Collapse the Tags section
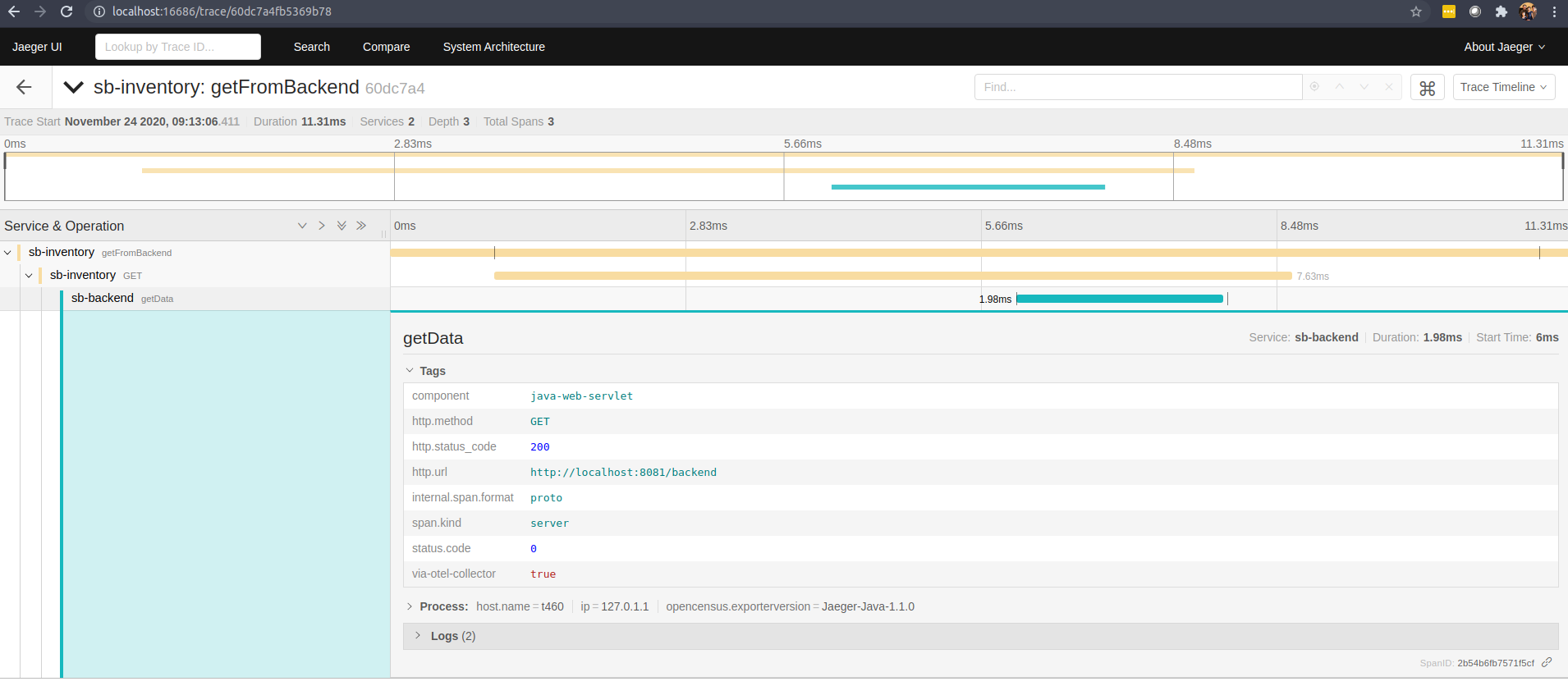The image size is (1568, 686). point(425,371)
